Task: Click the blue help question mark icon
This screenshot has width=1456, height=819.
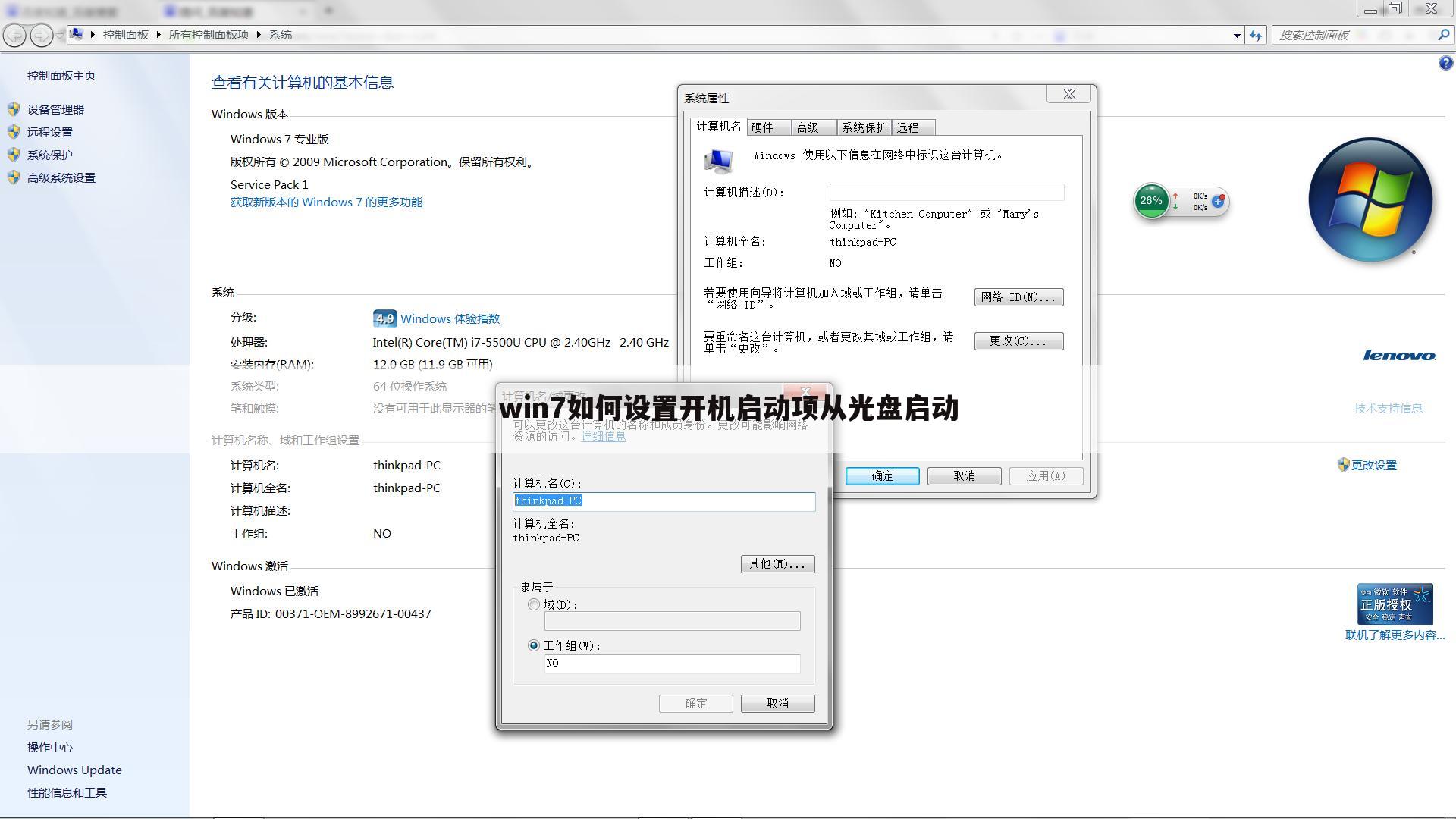Action: pos(1445,64)
